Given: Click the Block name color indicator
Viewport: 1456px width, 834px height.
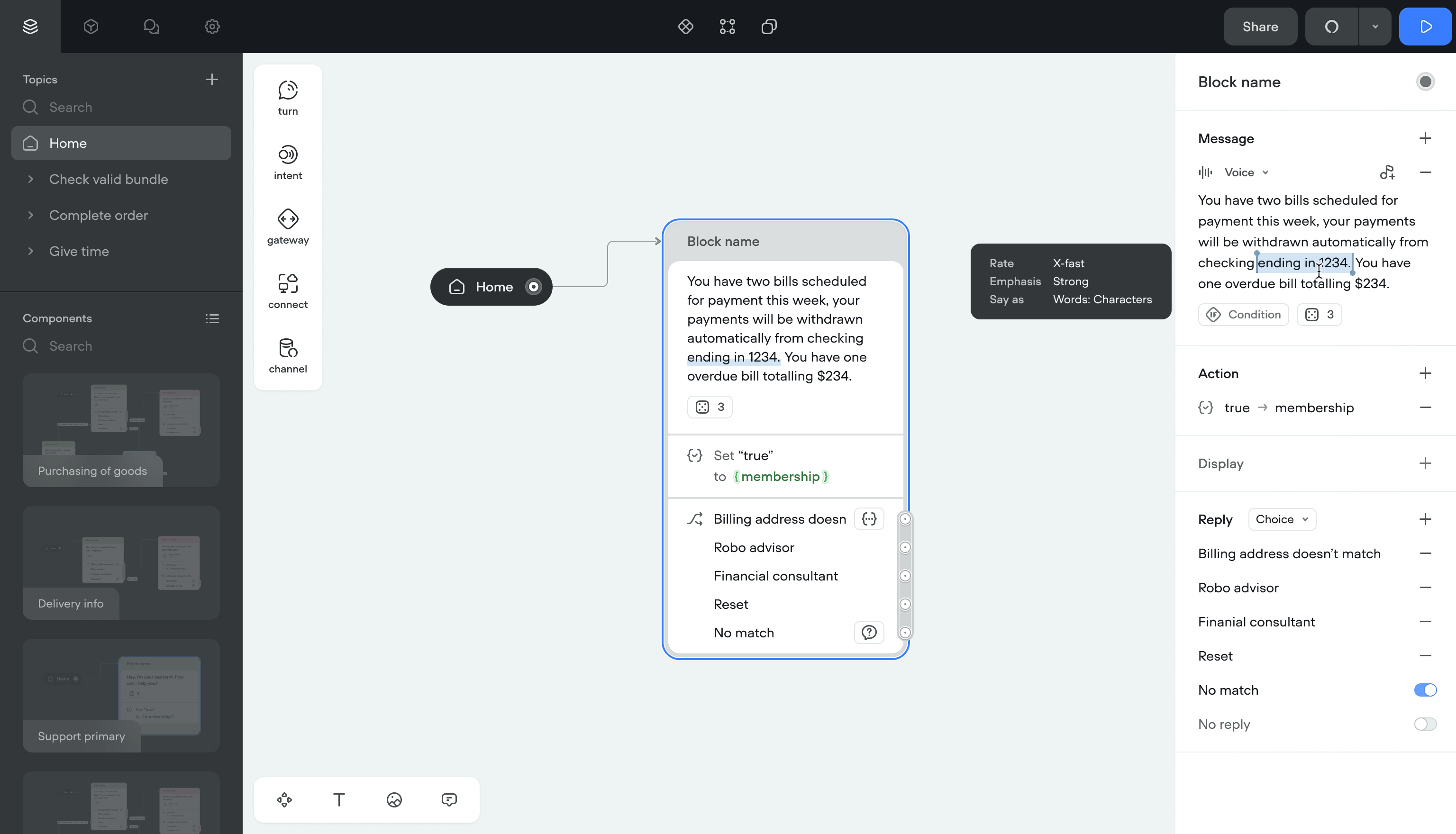Looking at the screenshot, I should tap(1425, 82).
